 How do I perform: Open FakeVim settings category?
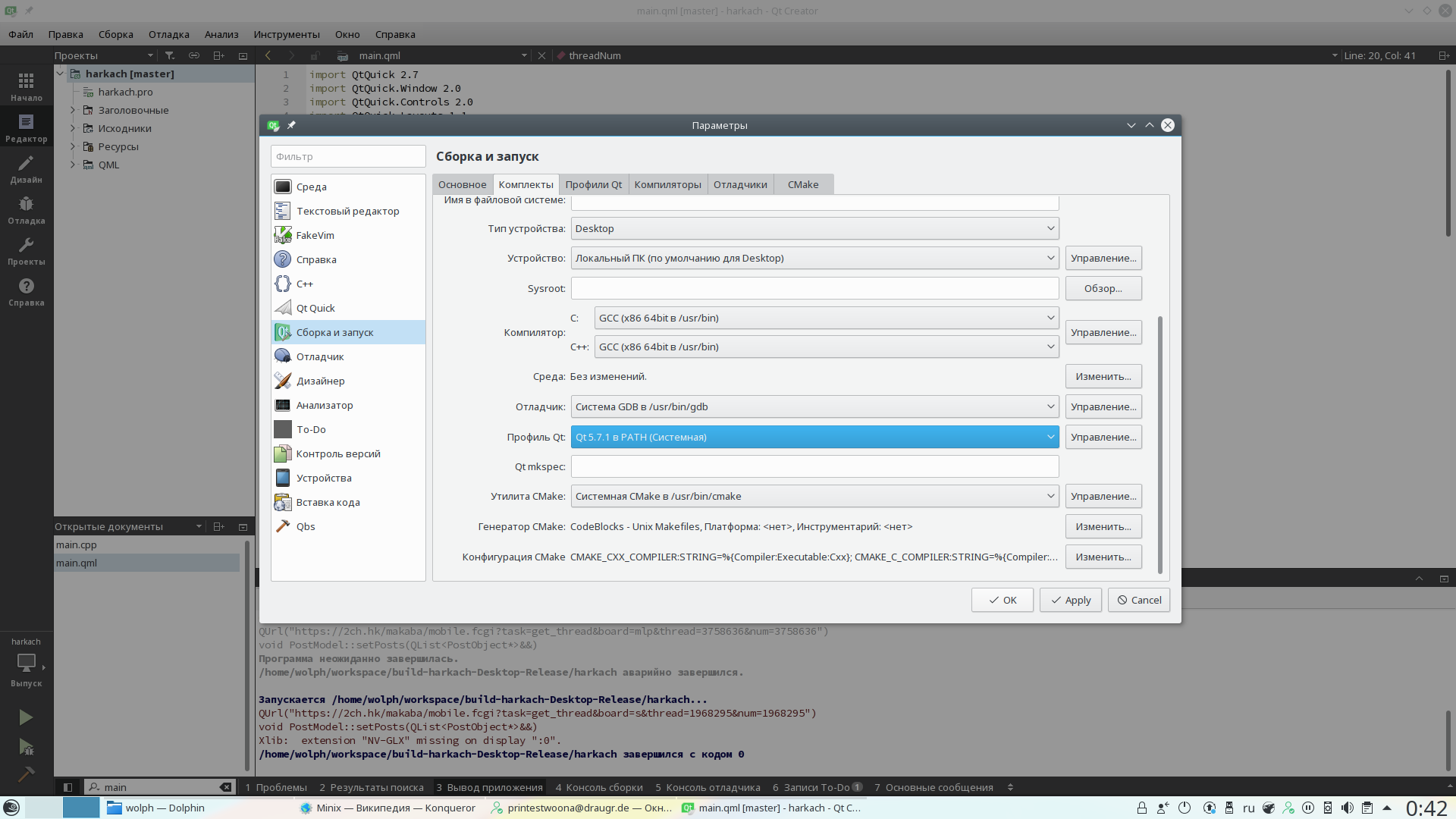348,235
